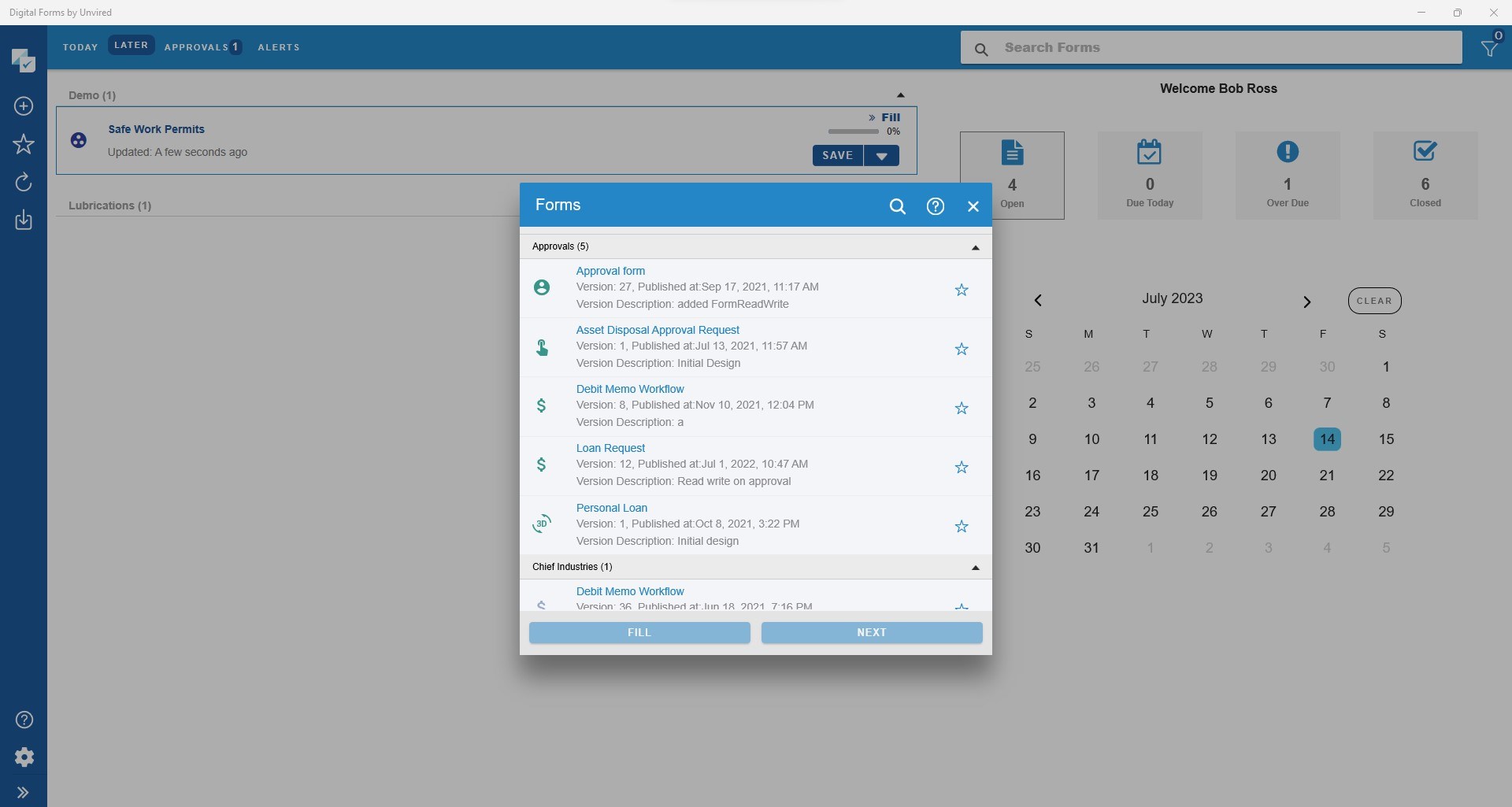
Task: Open the SAVE button dropdown arrow
Action: 882,156
